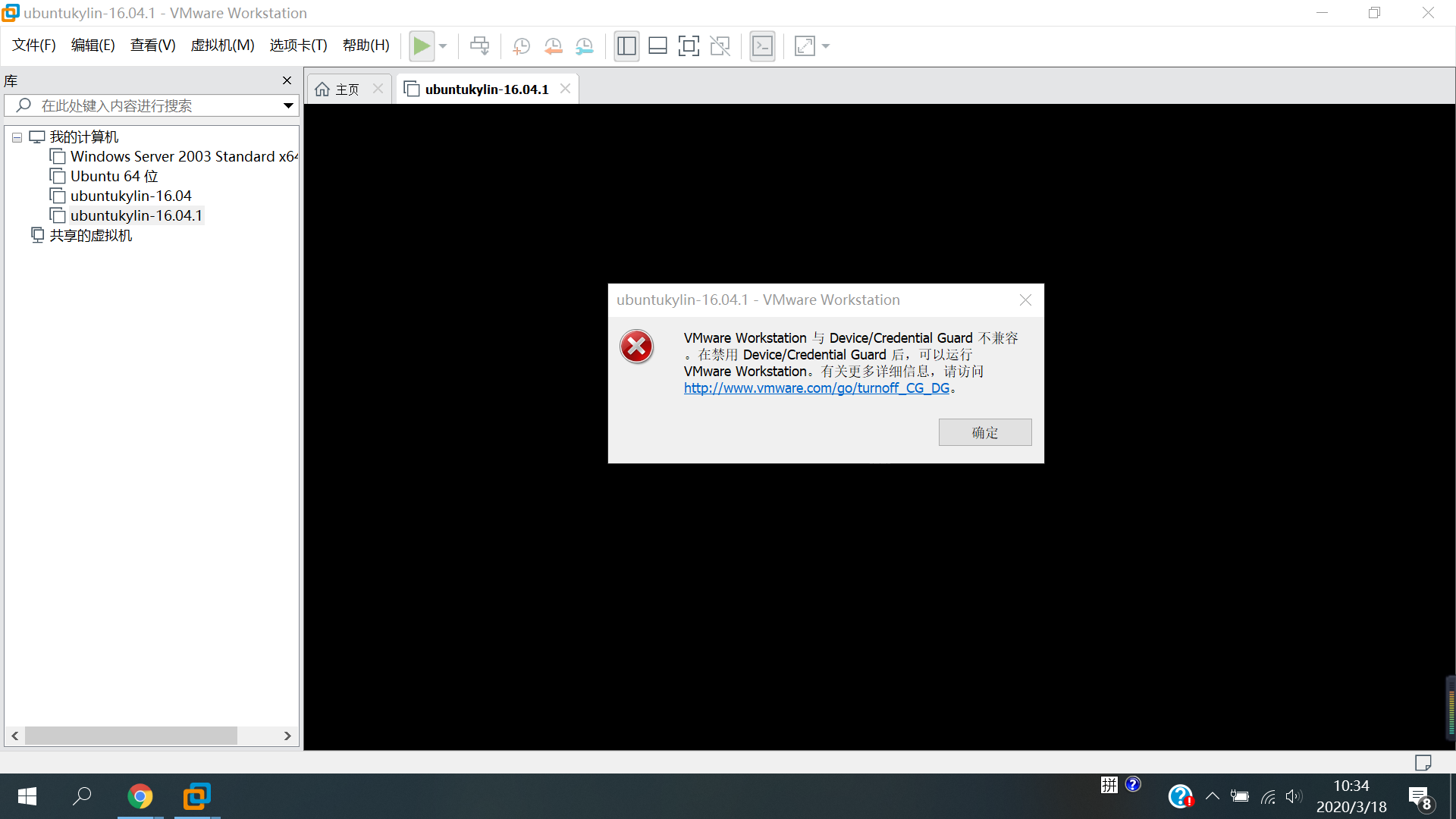This screenshot has height=819, width=1456.
Task: Click the message log icon in status bar
Action: click(1423, 762)
